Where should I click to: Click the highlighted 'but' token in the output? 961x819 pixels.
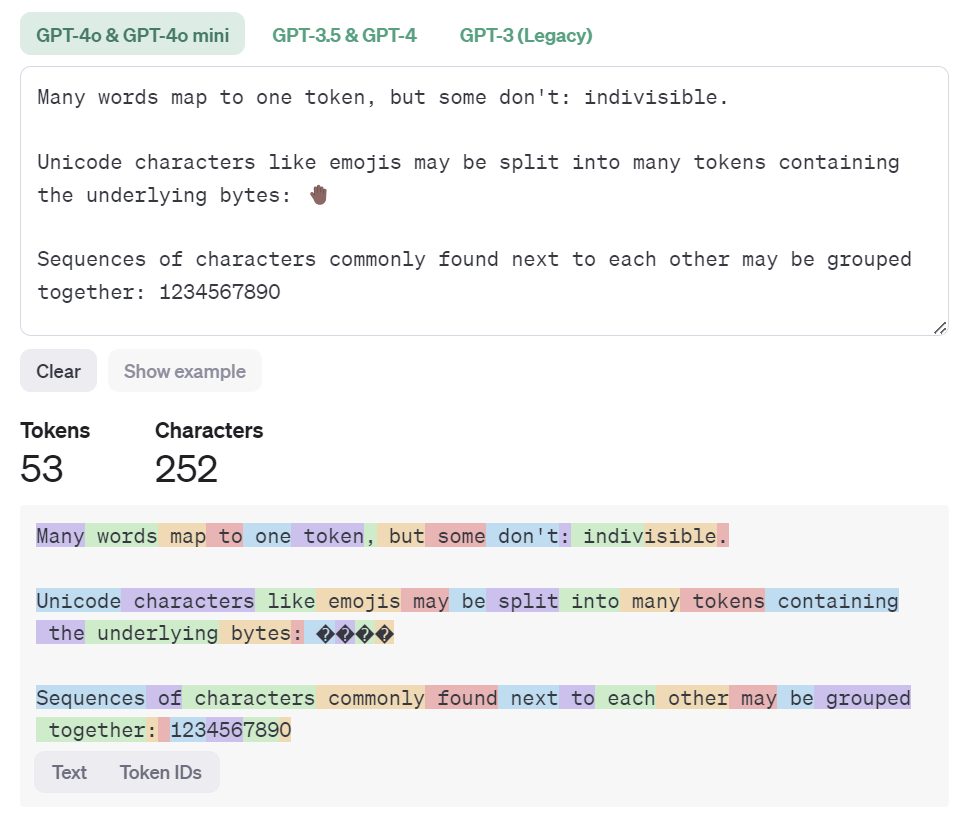[x=401, y=536]
